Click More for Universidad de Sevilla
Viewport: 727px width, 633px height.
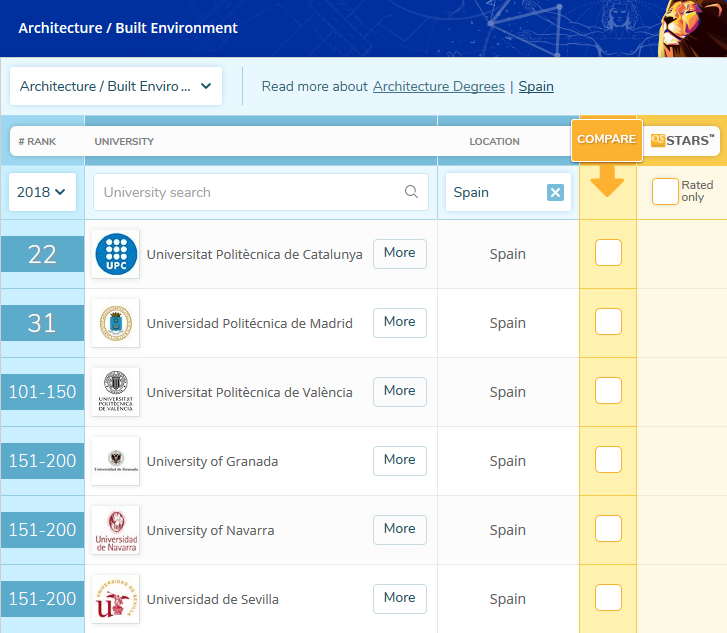[x=400, y=599]
